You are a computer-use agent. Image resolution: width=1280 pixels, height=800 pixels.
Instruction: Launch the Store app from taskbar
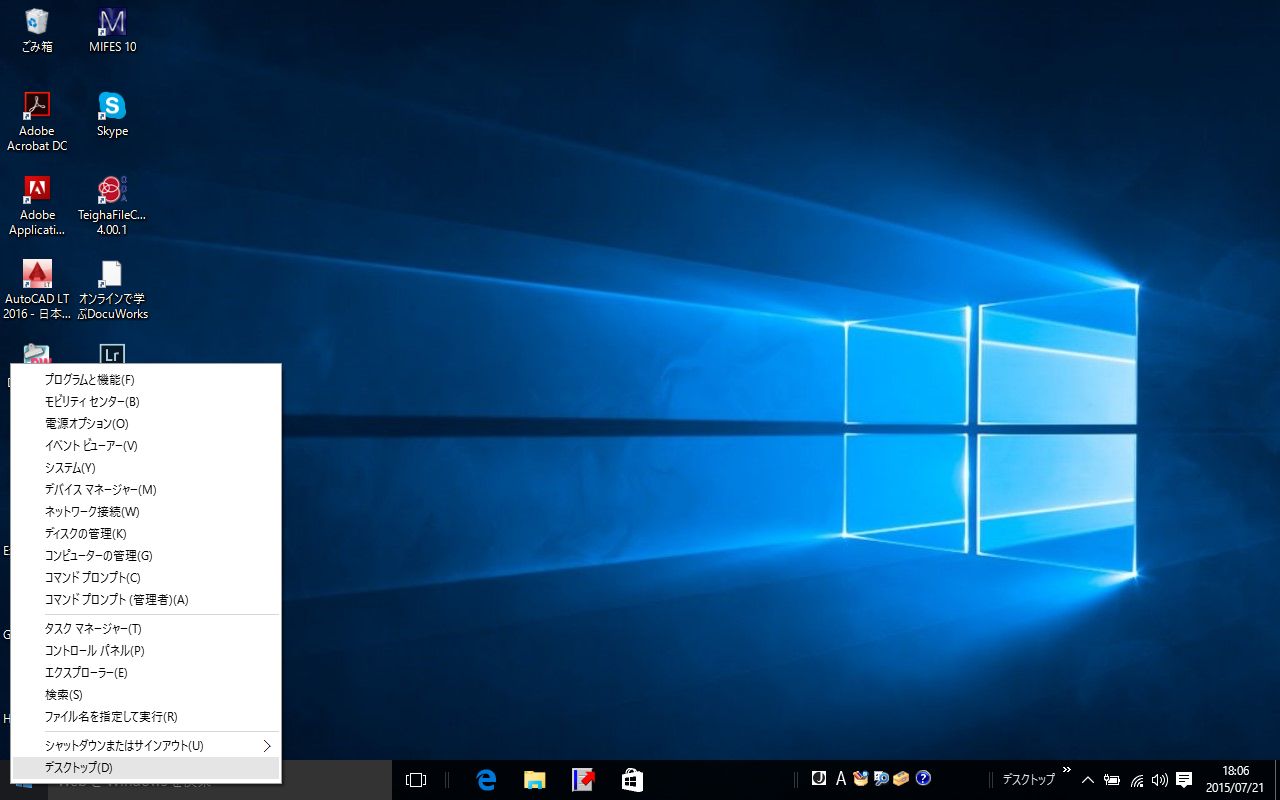coord(632,780)
